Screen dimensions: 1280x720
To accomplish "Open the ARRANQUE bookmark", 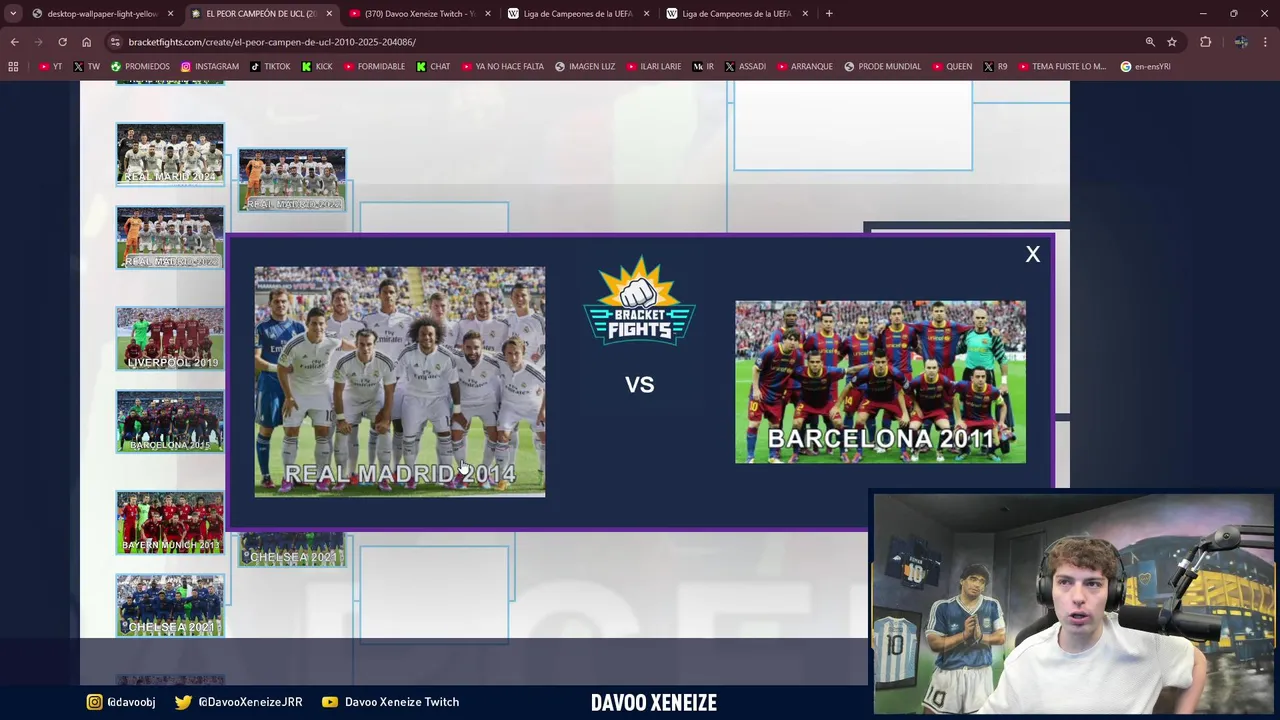I will click(804, 66).
